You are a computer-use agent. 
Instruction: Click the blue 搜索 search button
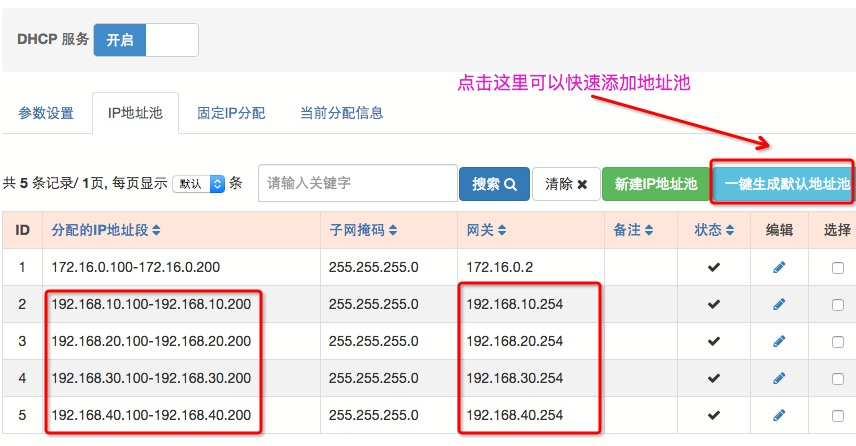[494, 184]
